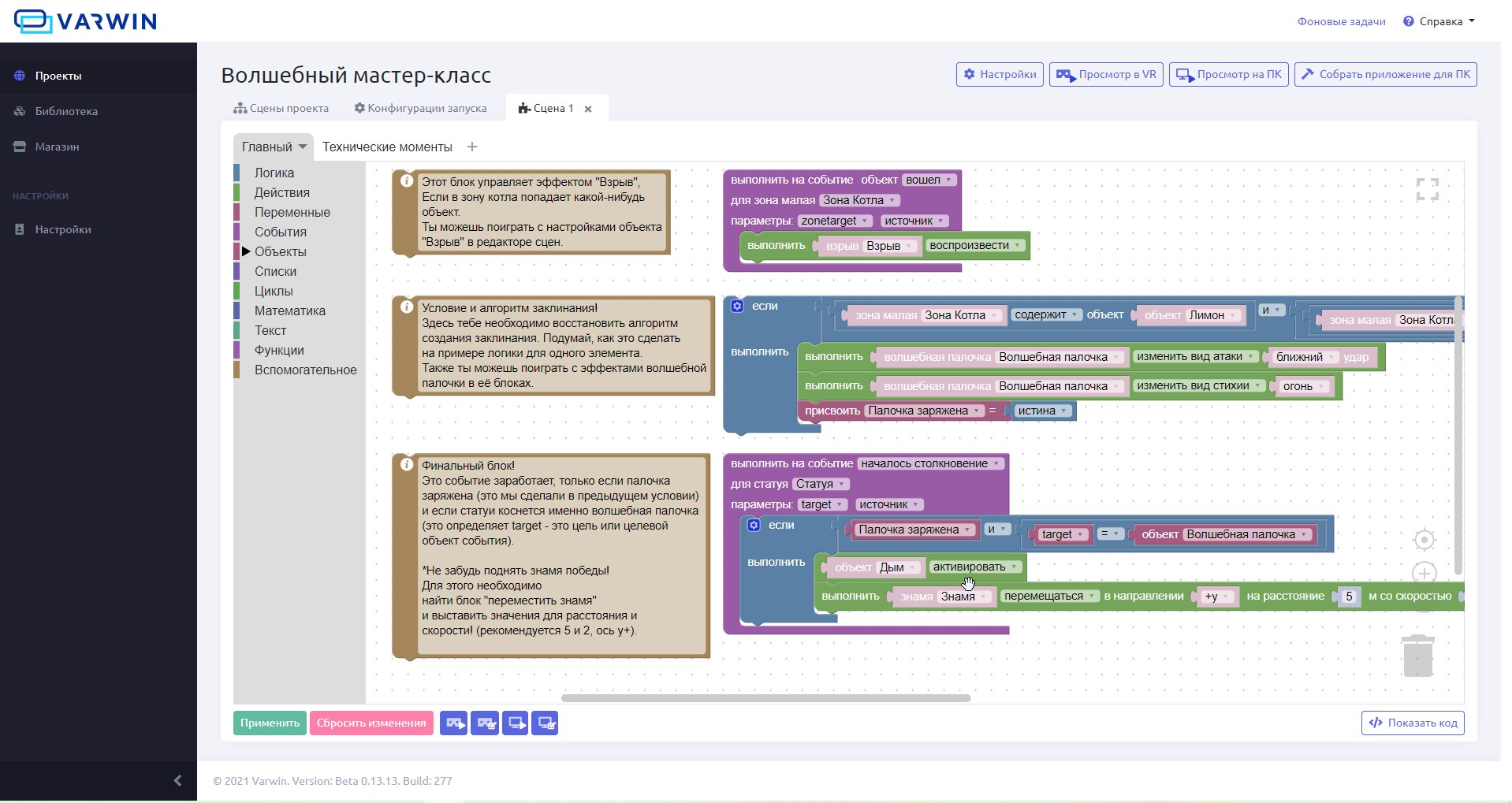Click info icon on the Взрыв comment block

point(407,181)
